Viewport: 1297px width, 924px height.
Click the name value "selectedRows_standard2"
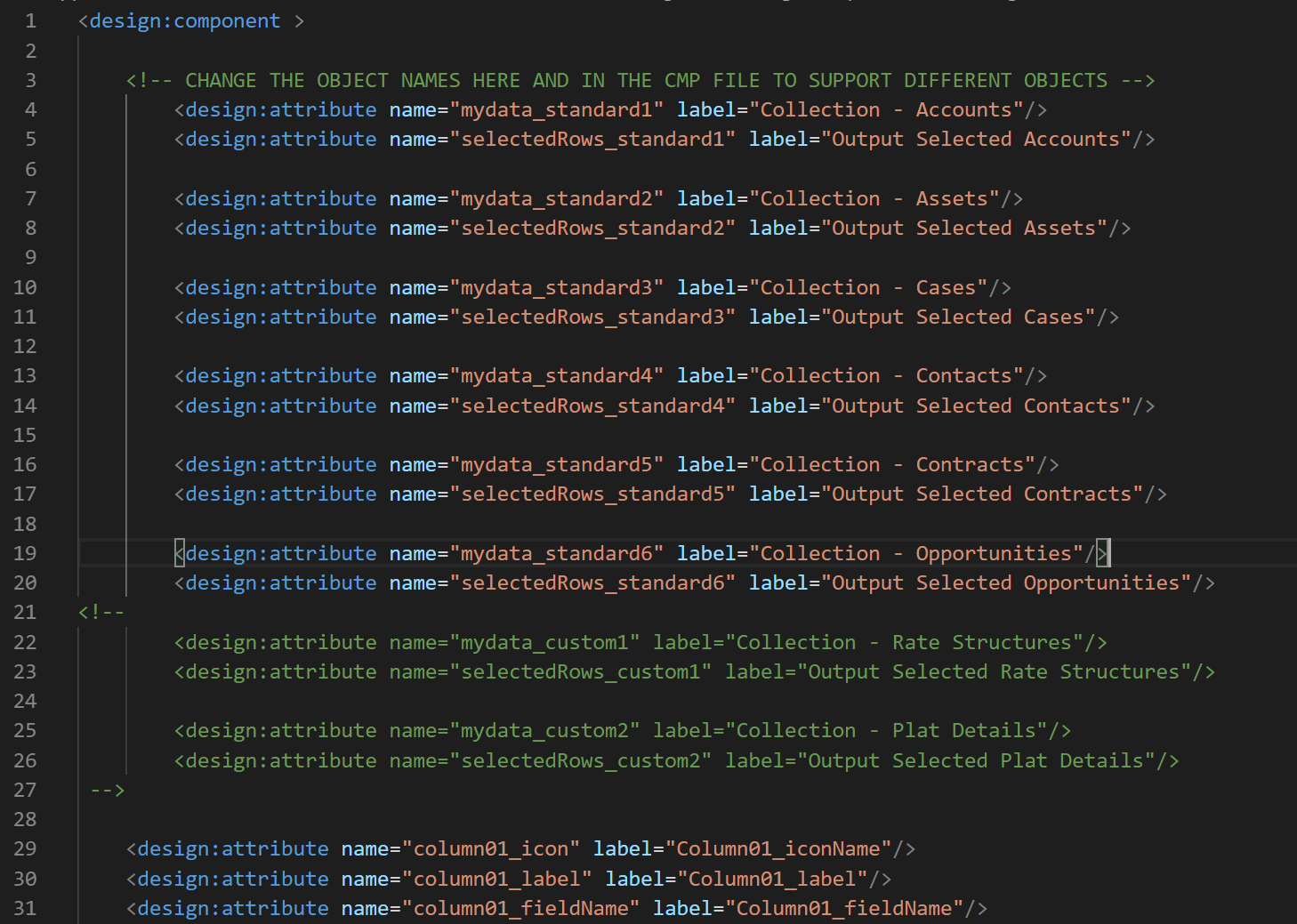[x=592, y=229]
